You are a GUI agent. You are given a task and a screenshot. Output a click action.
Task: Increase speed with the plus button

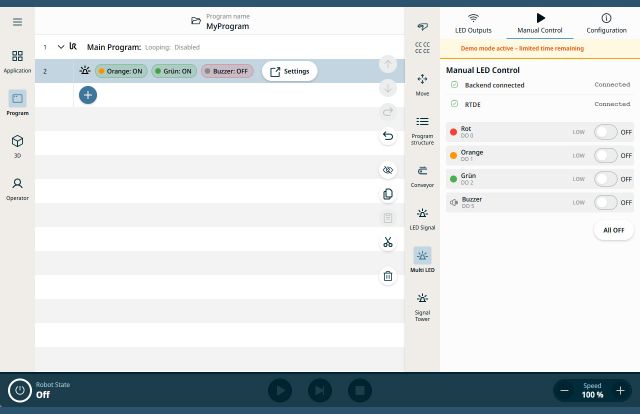click(x=620, y=390)
